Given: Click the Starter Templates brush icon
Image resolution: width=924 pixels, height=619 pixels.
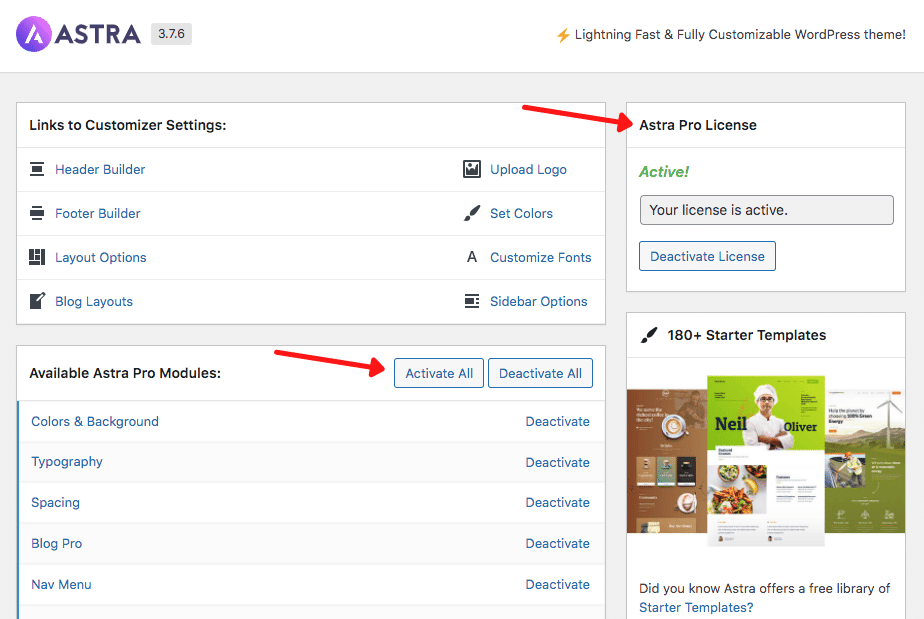Looking at the screenshot, I should pos(649,335).
